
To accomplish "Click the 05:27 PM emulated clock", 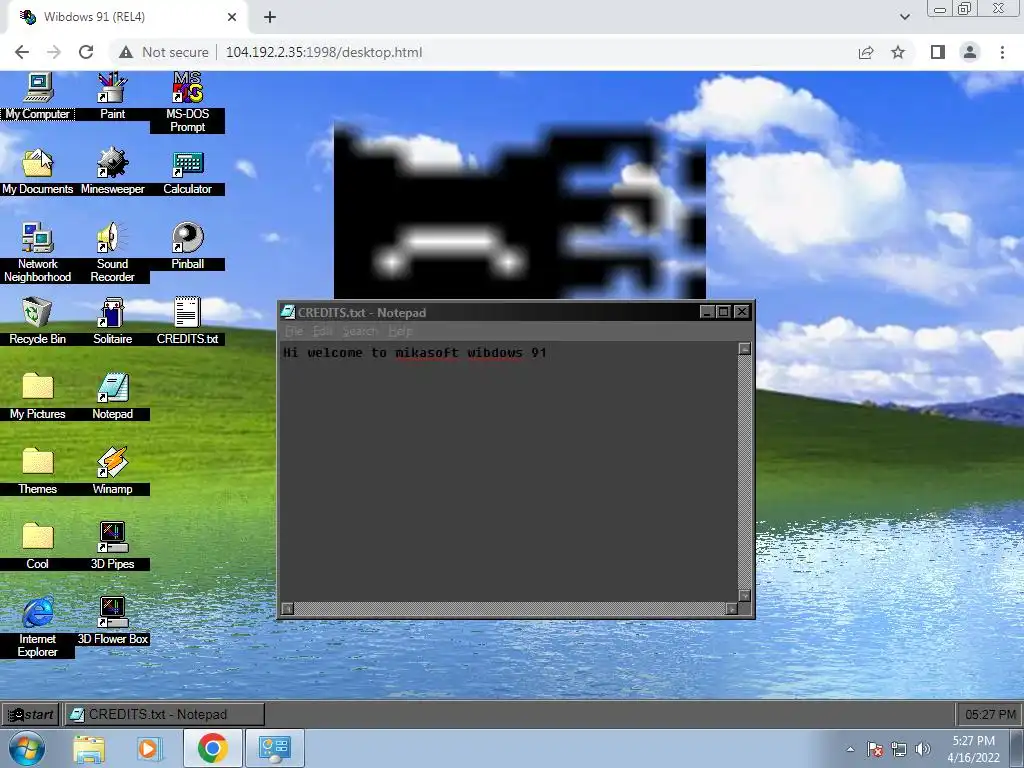I will click(x=989, y=714).
